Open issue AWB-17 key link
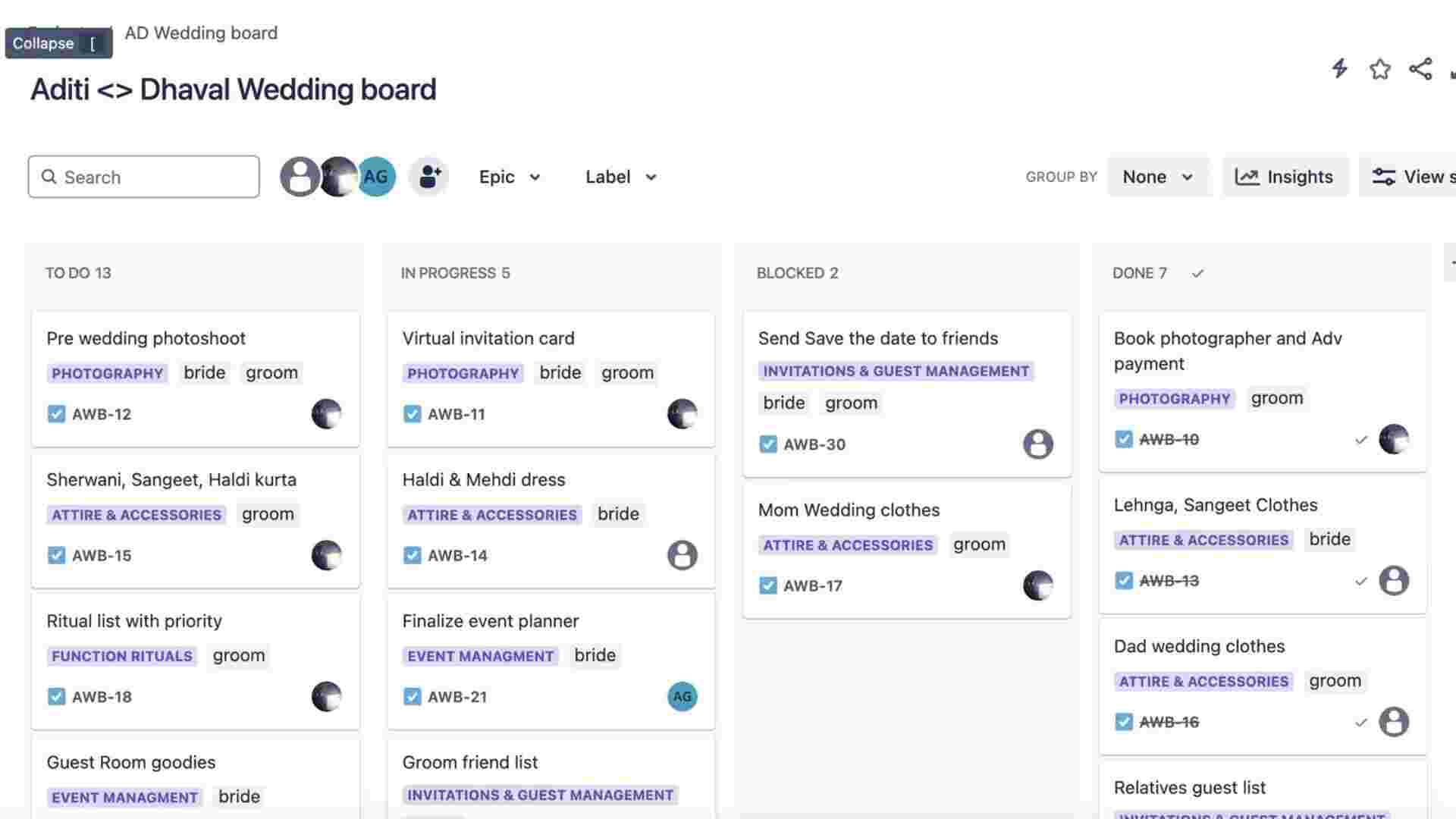Image resolution: width=1456 pixels, height=819 pixels. 813,585
